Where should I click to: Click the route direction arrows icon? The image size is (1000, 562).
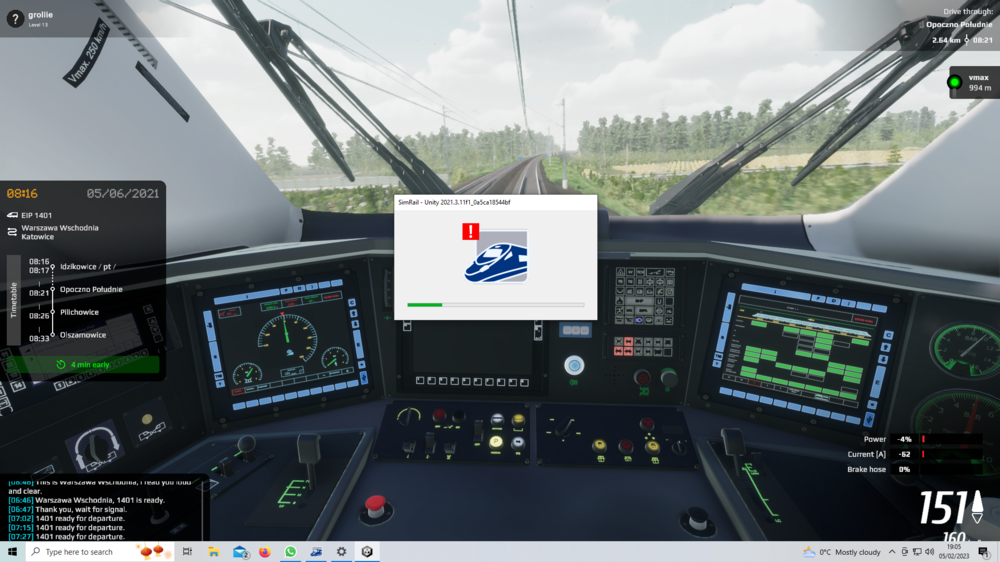tap(12, 232)
